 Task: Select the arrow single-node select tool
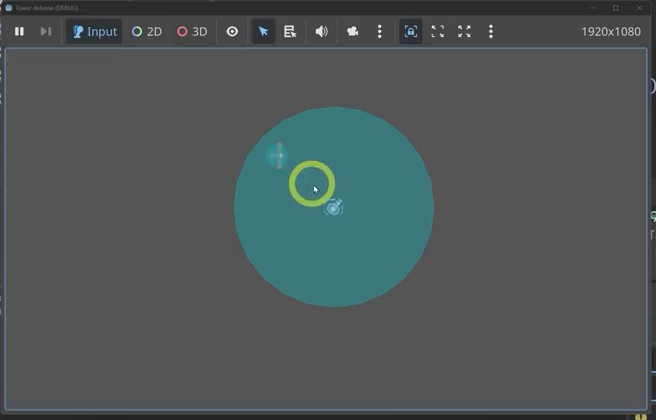click(x=263, y=31)
